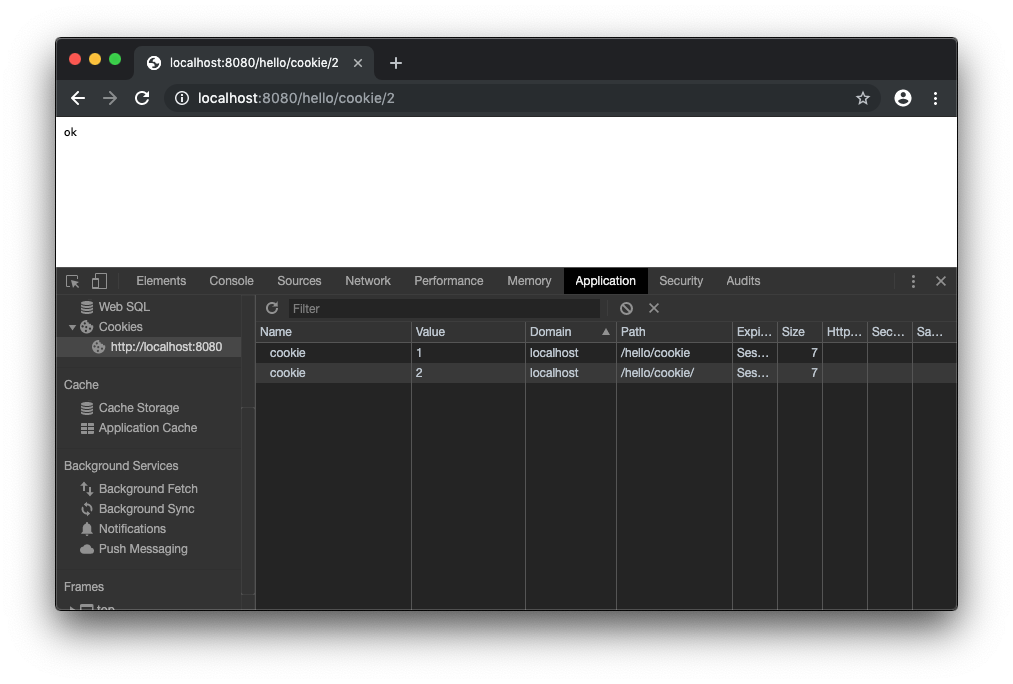Screen dimensions: 1013x684
Task: Activate the inspect element picker tool
Action: coord(72,281)
